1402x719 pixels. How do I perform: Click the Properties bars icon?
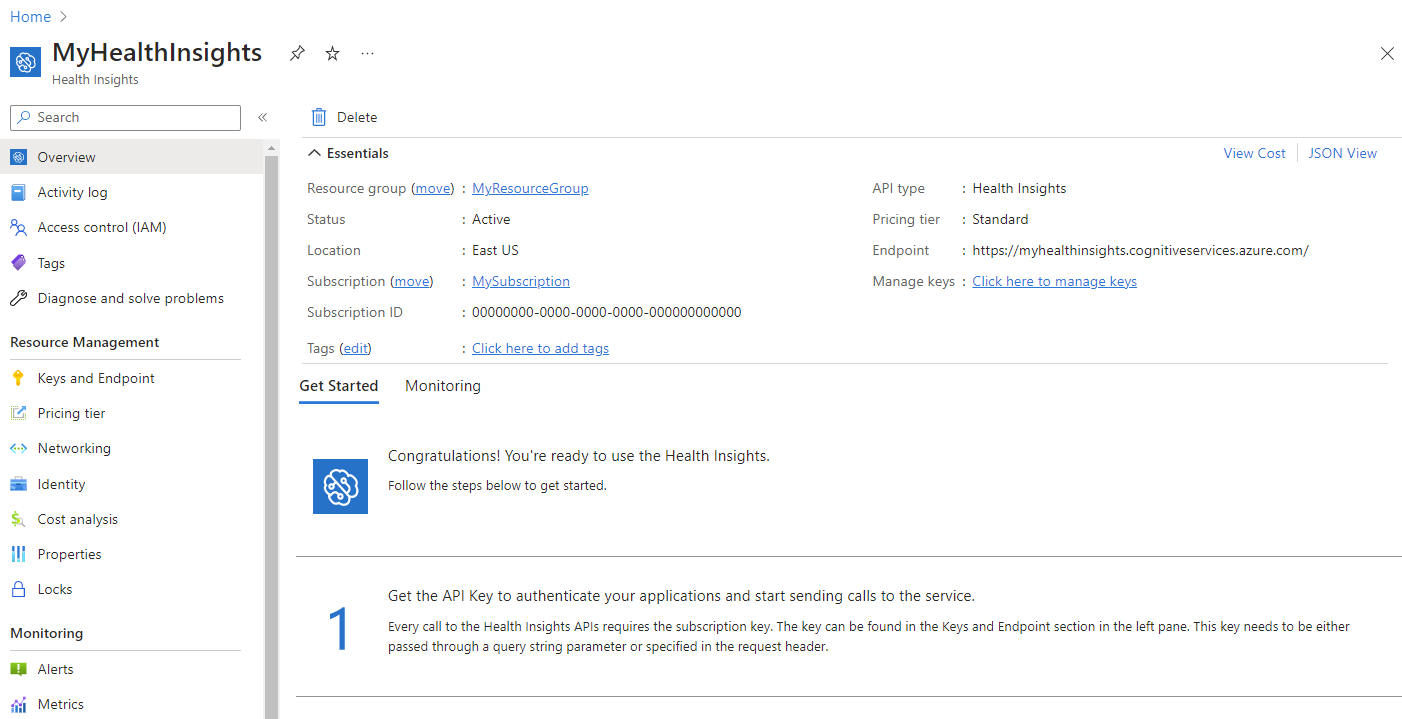[x=18, y=554]
